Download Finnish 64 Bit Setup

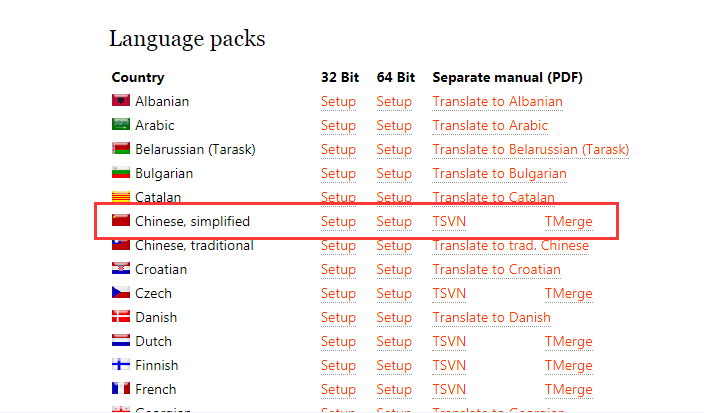pos(394,365)
